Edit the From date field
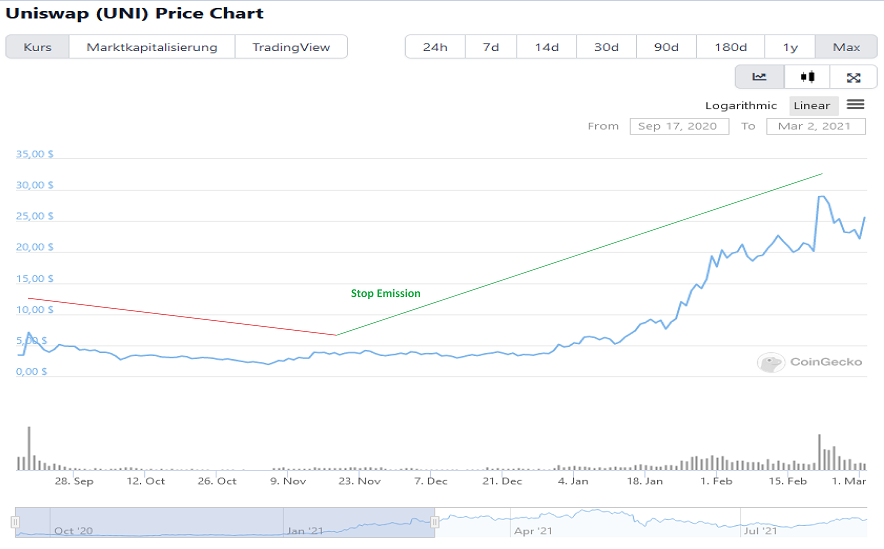The width and height of the screenshot is (884, 549). click(x=679, y=126)
